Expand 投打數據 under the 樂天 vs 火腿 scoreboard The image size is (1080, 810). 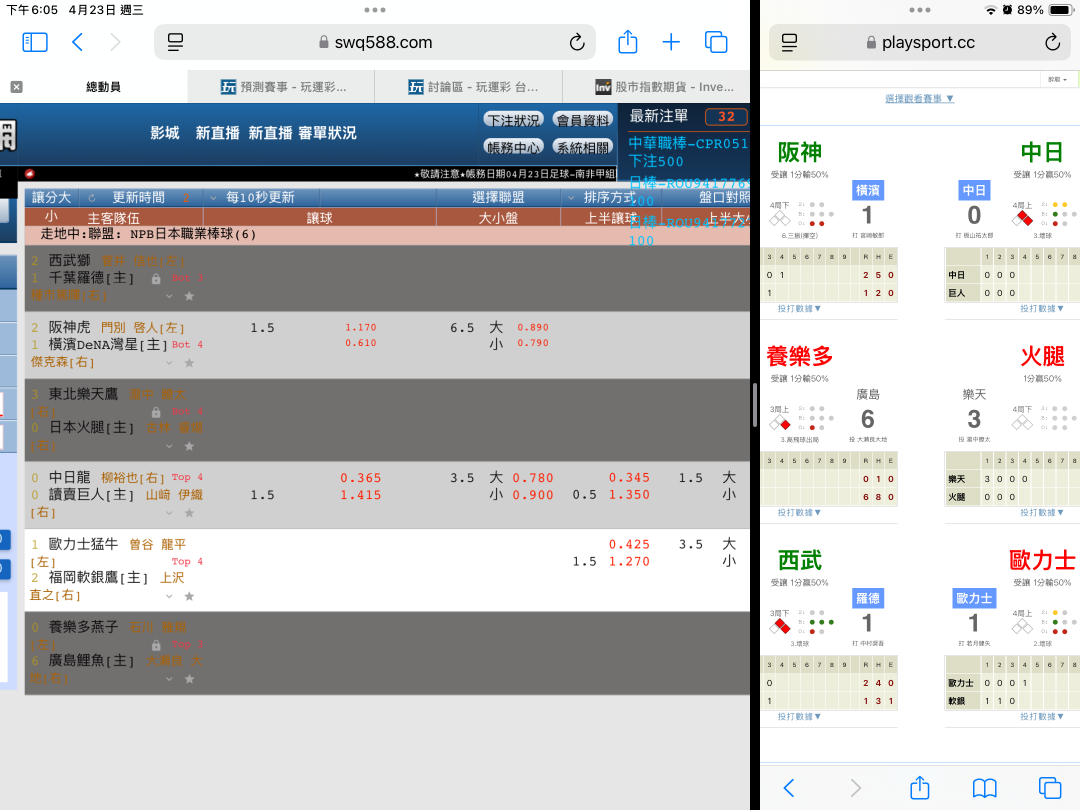(1041, 512)
